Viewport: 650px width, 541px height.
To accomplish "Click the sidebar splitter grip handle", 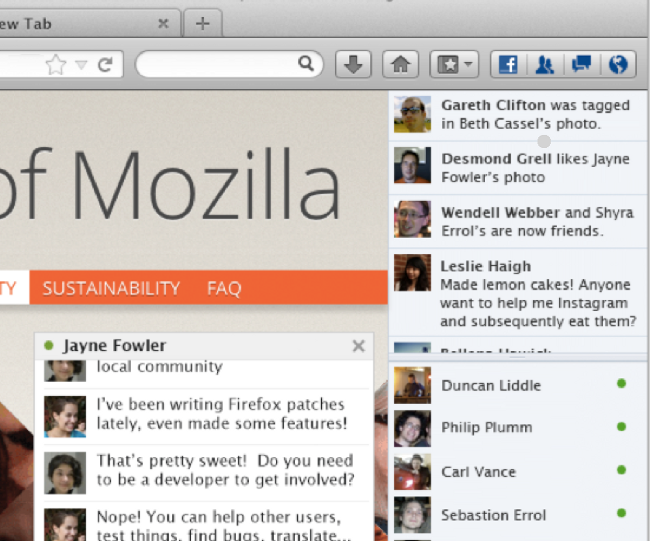I will click(517, 357).
